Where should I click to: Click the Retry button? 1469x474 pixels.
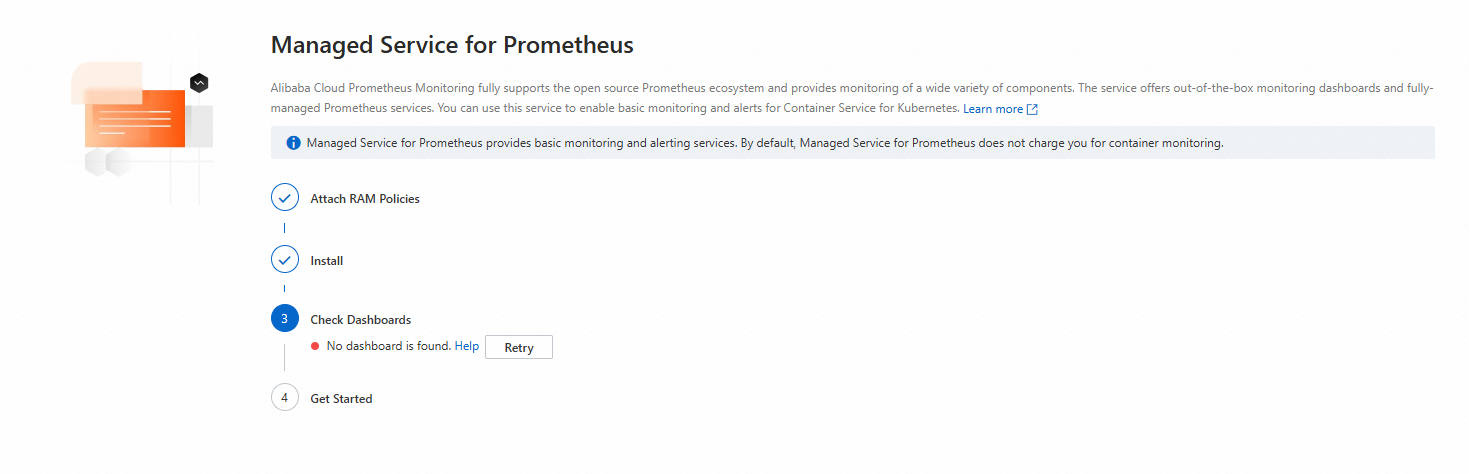click(x=519, y=347)
